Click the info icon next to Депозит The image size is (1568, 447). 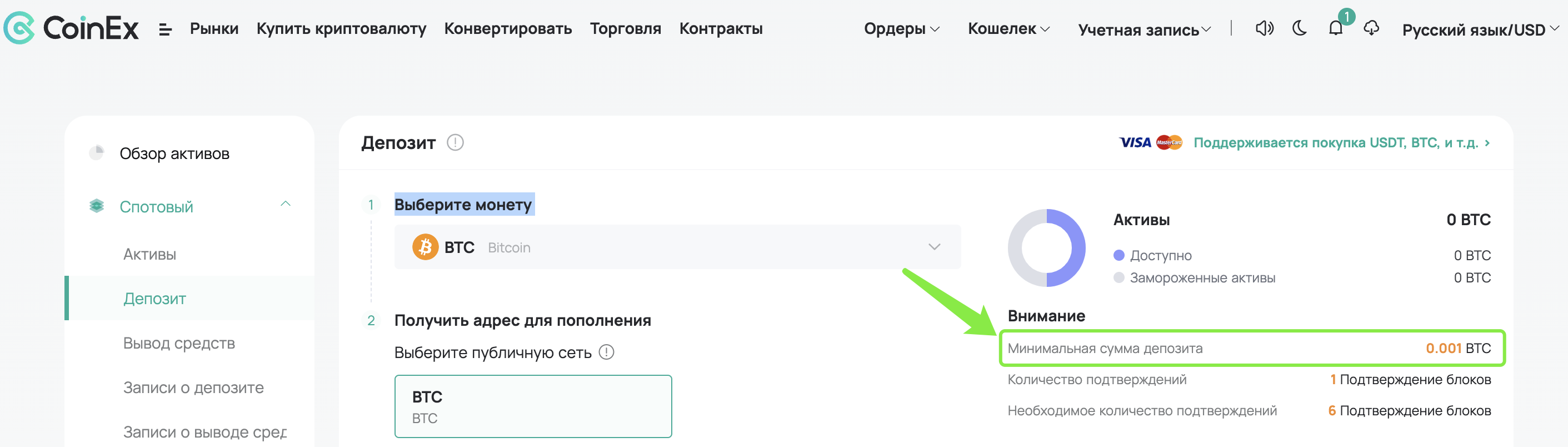point(455,142)
